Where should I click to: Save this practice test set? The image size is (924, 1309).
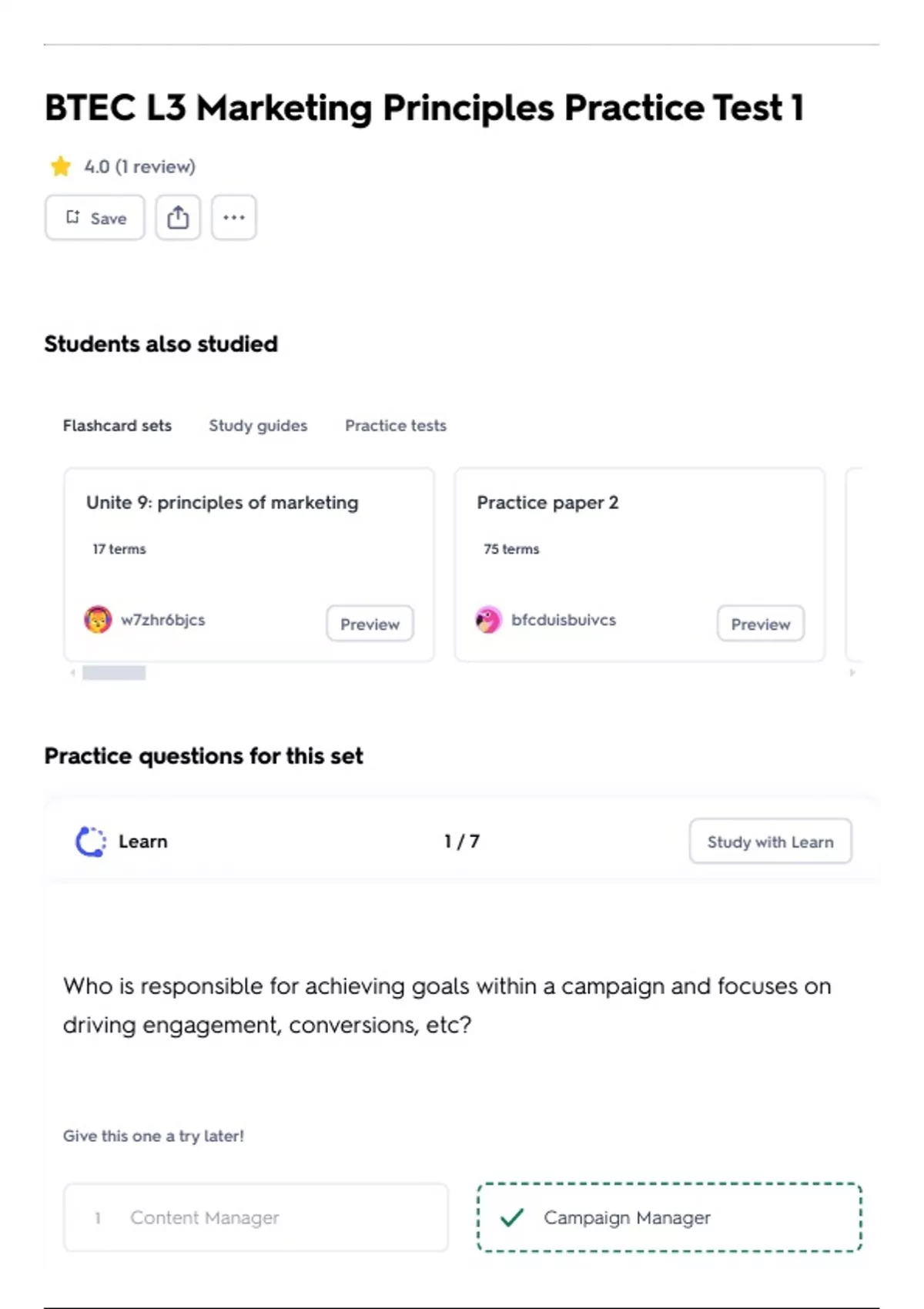95,218
